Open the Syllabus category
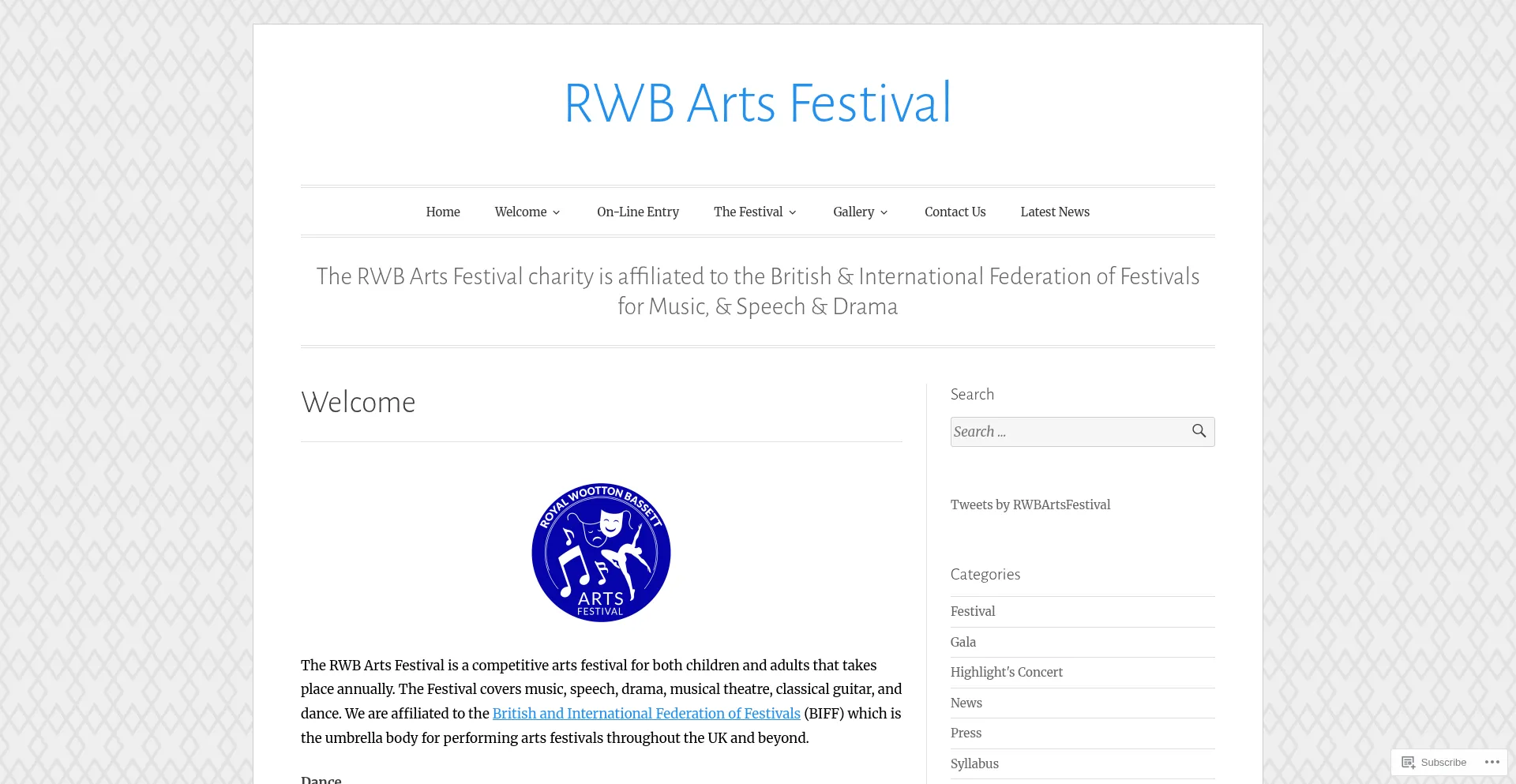Viewport: 1516px width, 784px height. pos(974,763)
